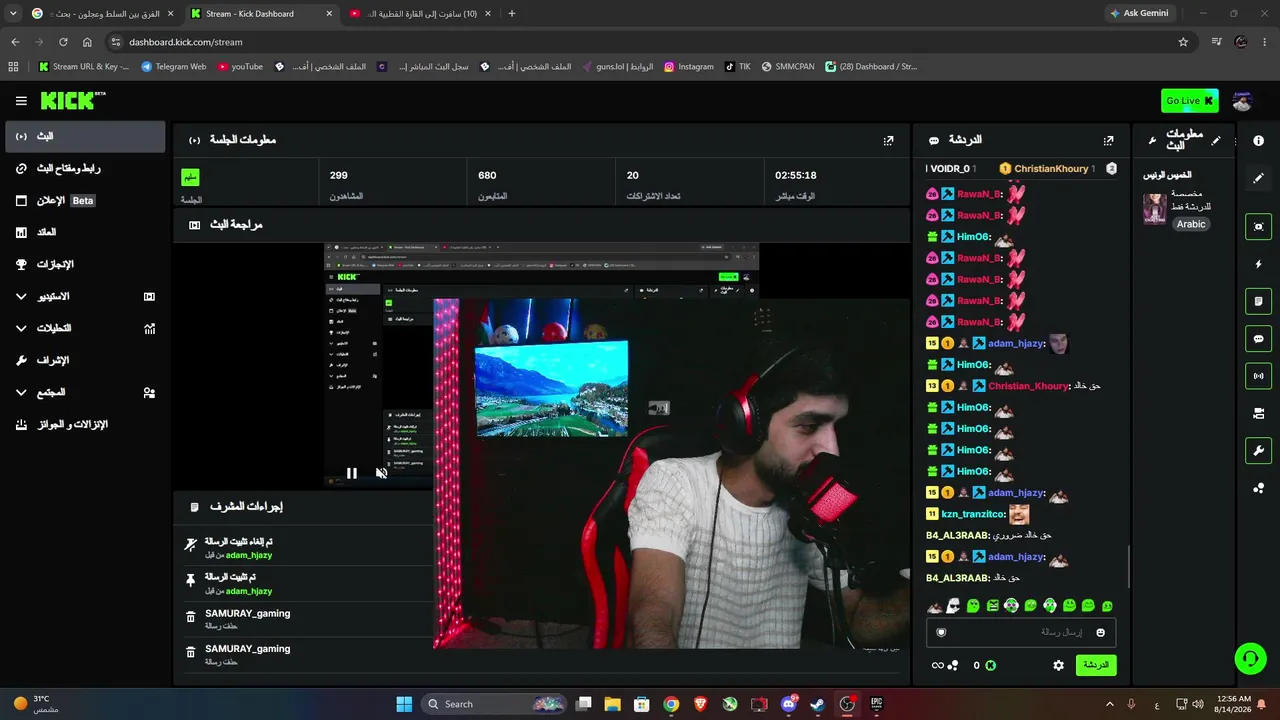The height and width of the screenshot is (720, 1280).
Task: Open the Windows Start menu
Action: pos(404,704)
